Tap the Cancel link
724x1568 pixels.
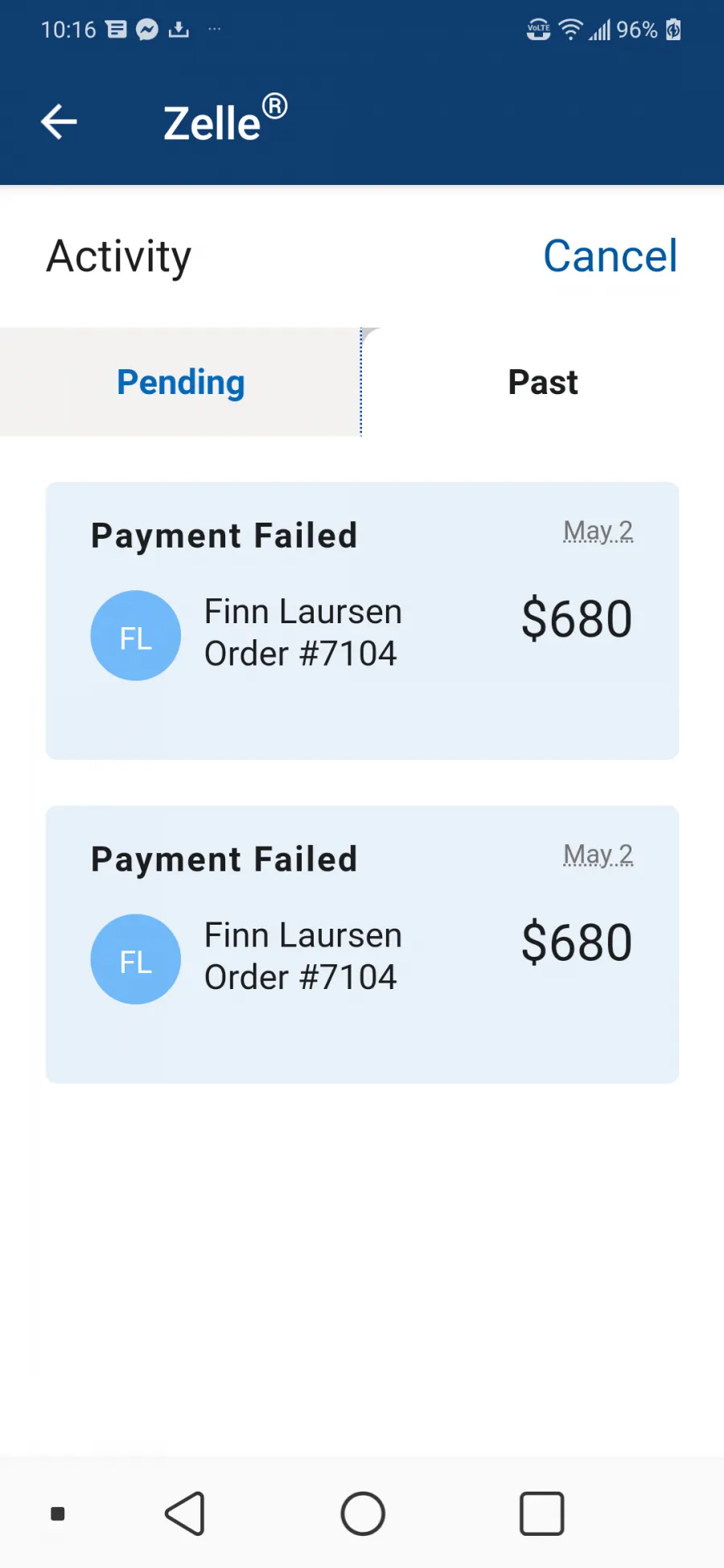click(610, 256)
